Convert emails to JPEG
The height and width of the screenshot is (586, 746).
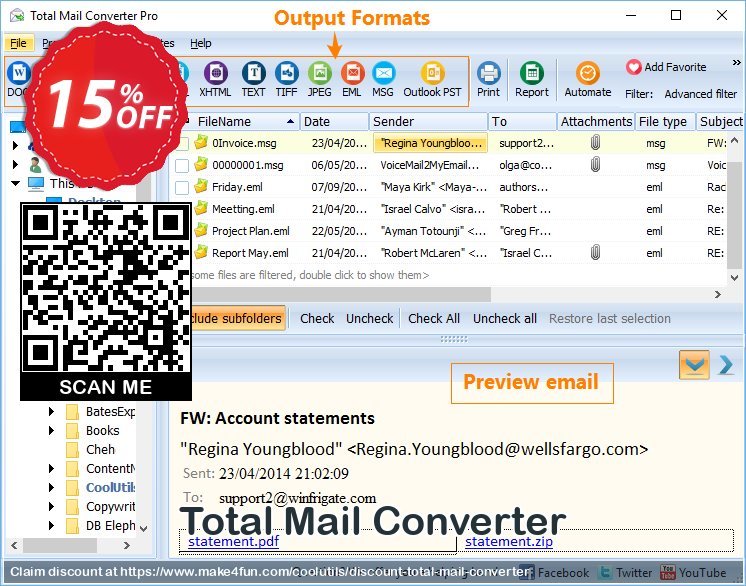[x=319, y=79]
